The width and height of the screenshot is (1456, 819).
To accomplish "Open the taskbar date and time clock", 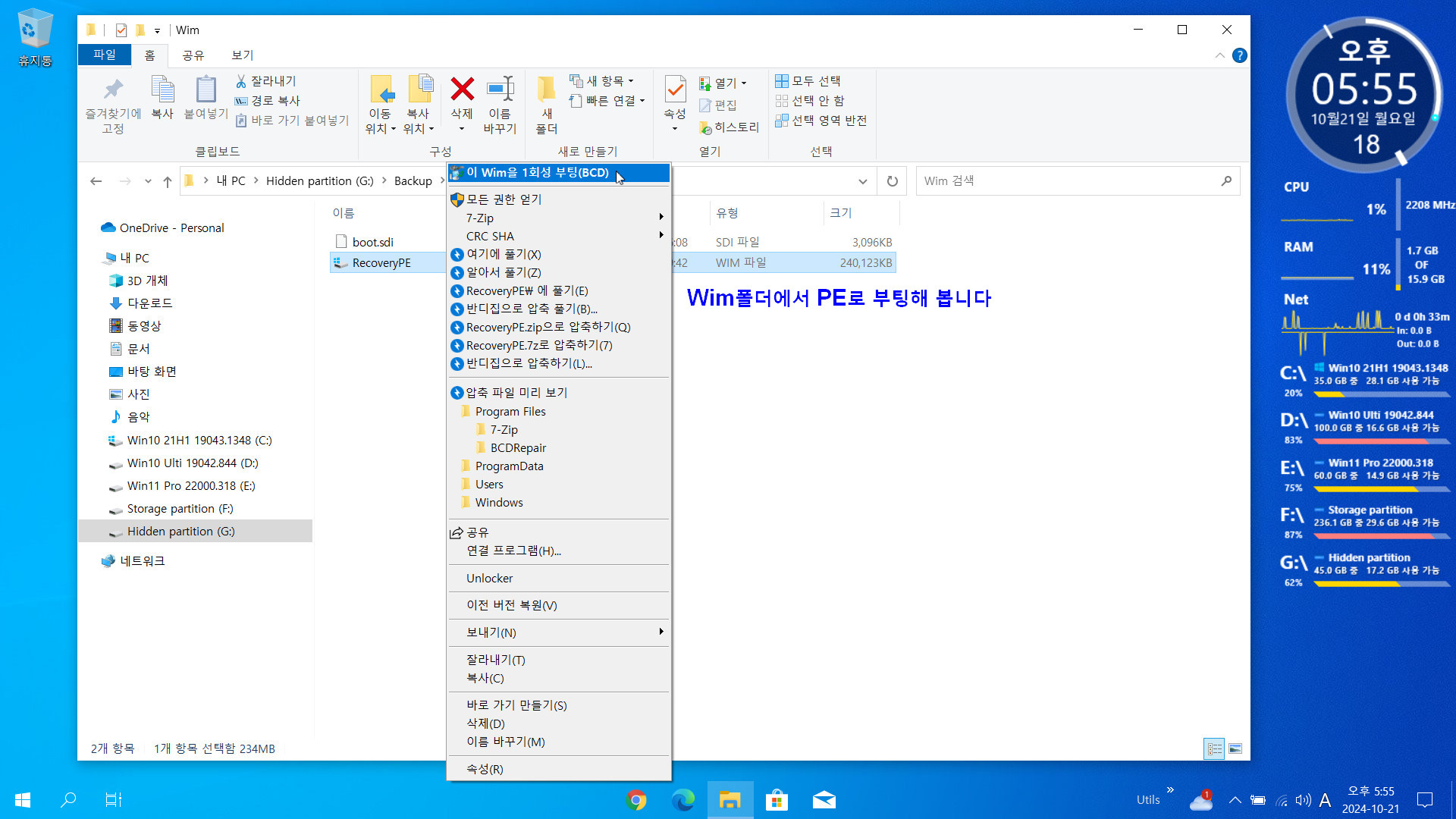I will 1370,800.
